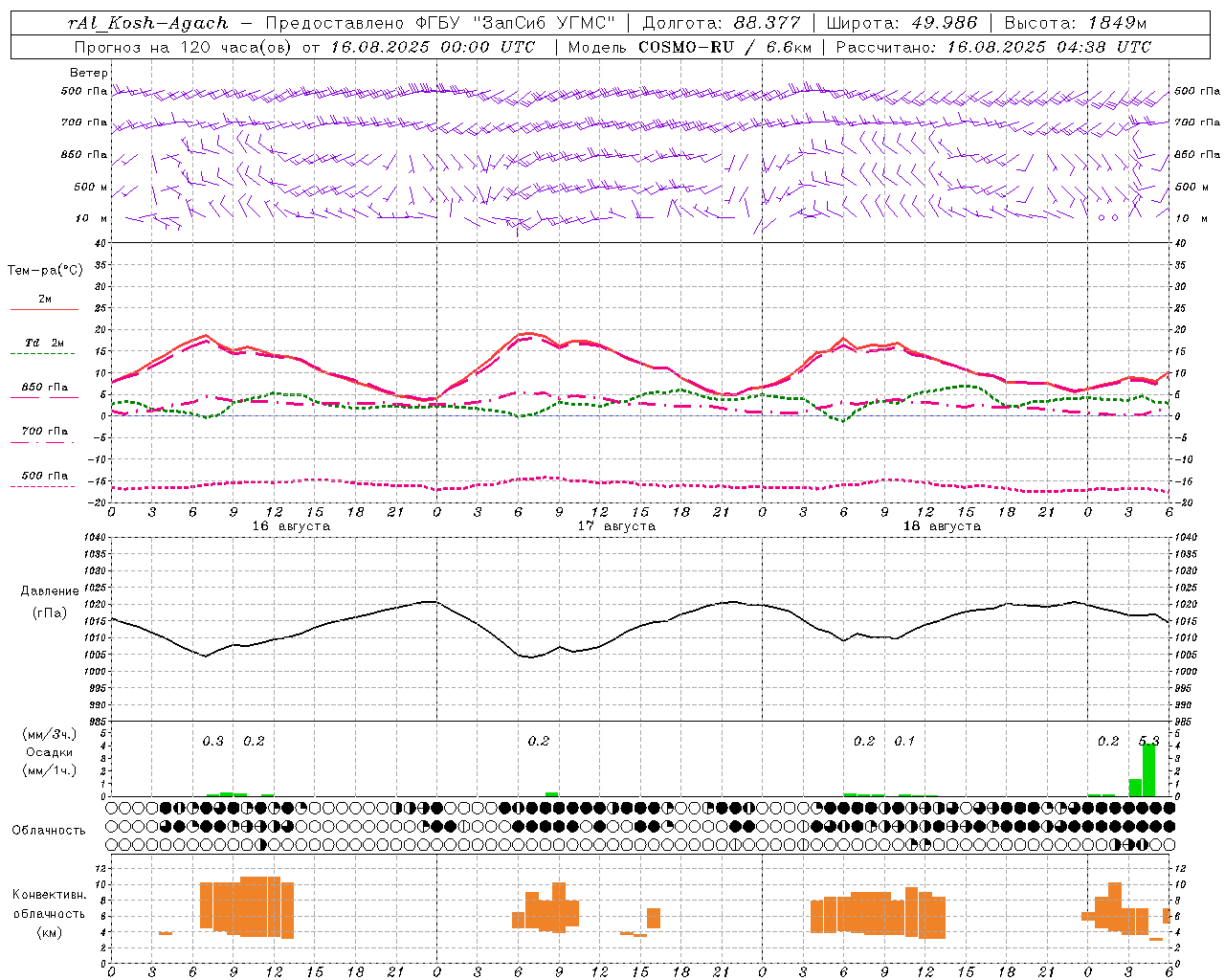Click the date label "18 августа"

(x=942, y=526)
